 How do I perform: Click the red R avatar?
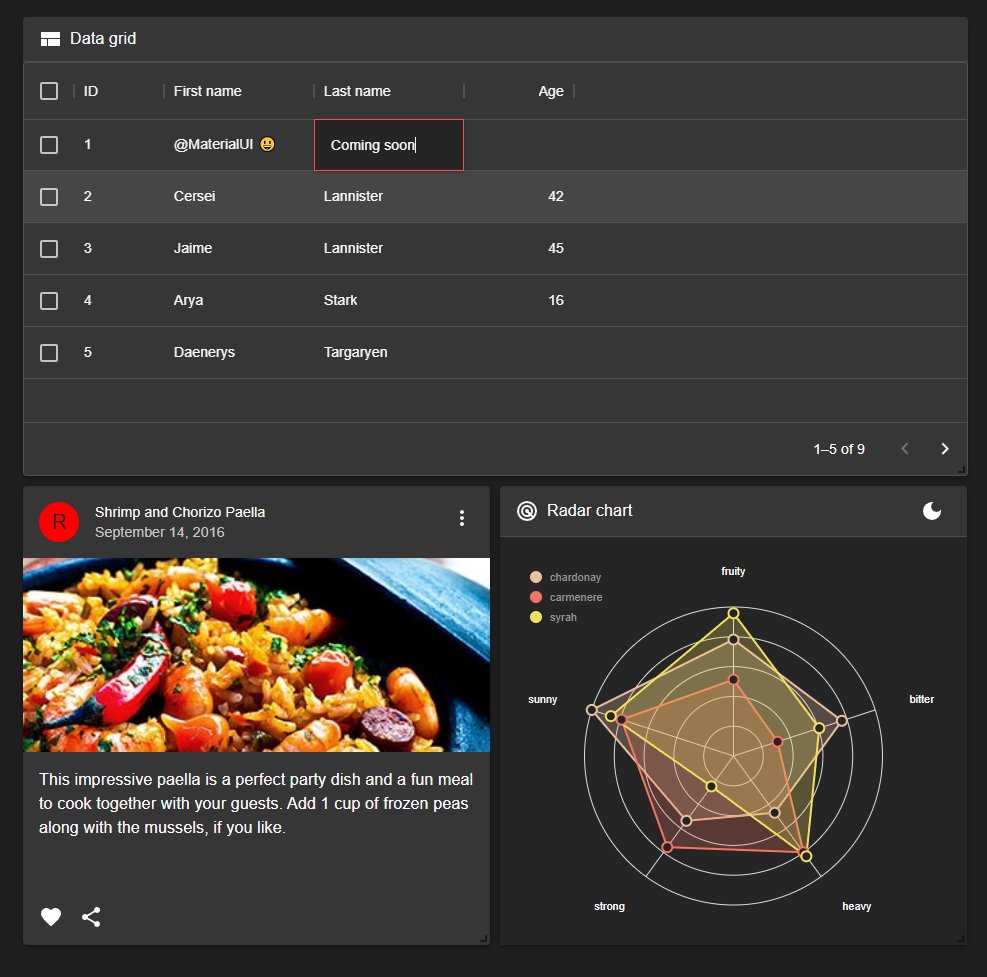(59, 522)
